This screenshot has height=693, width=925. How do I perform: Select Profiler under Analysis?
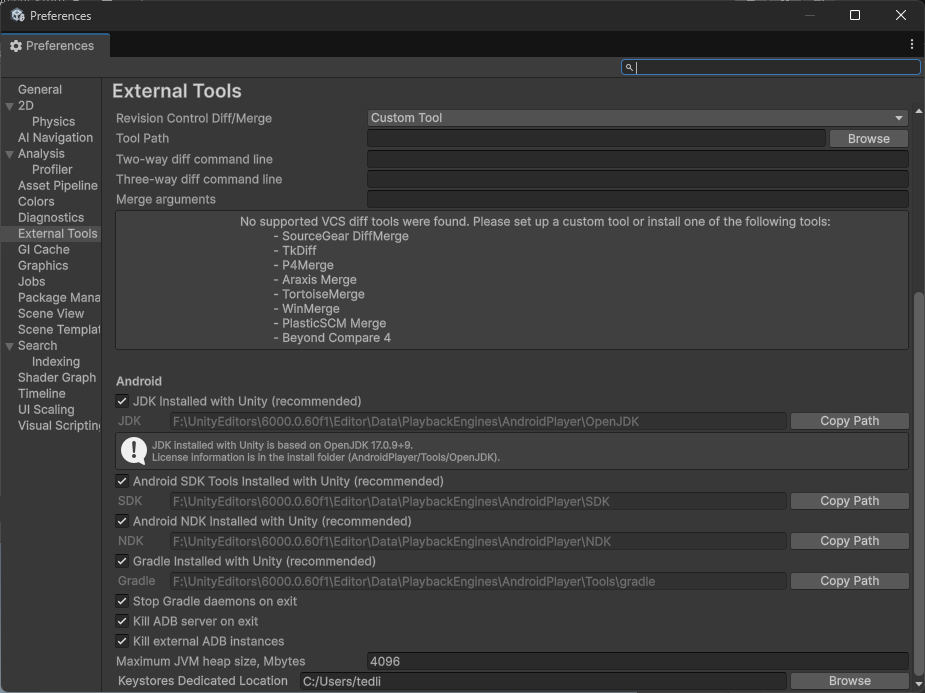[x=51, y=169]
